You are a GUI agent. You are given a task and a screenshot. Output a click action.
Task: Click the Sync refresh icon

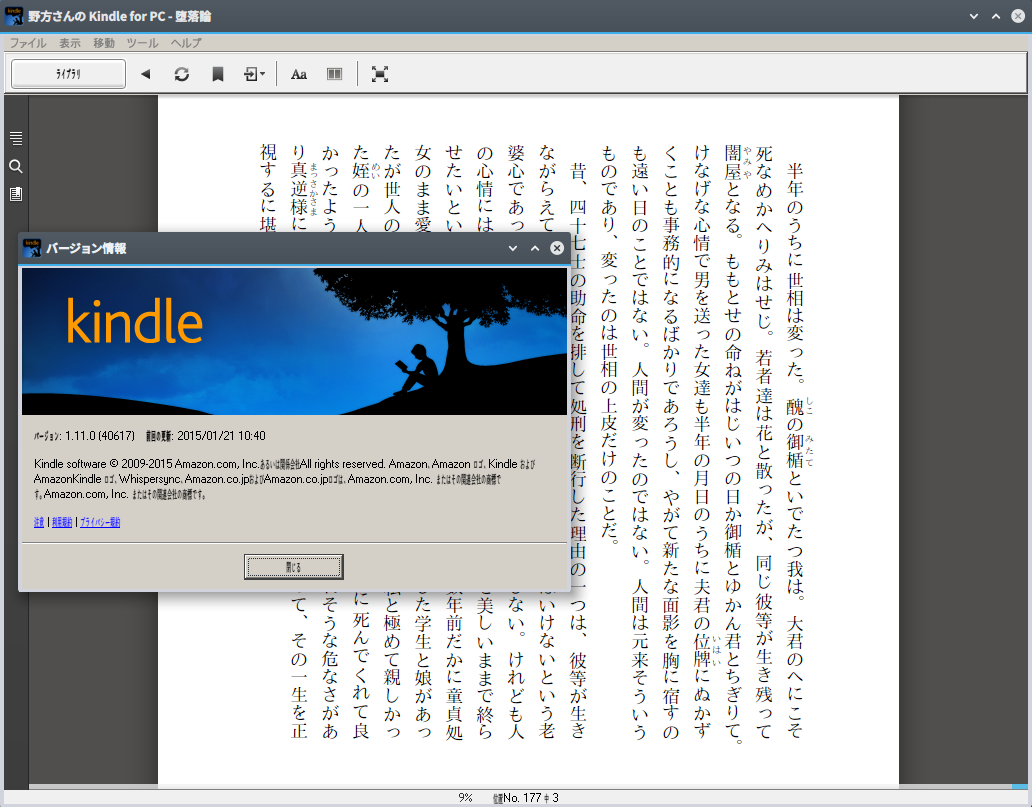pyautogui.click(x=182, y=74)
